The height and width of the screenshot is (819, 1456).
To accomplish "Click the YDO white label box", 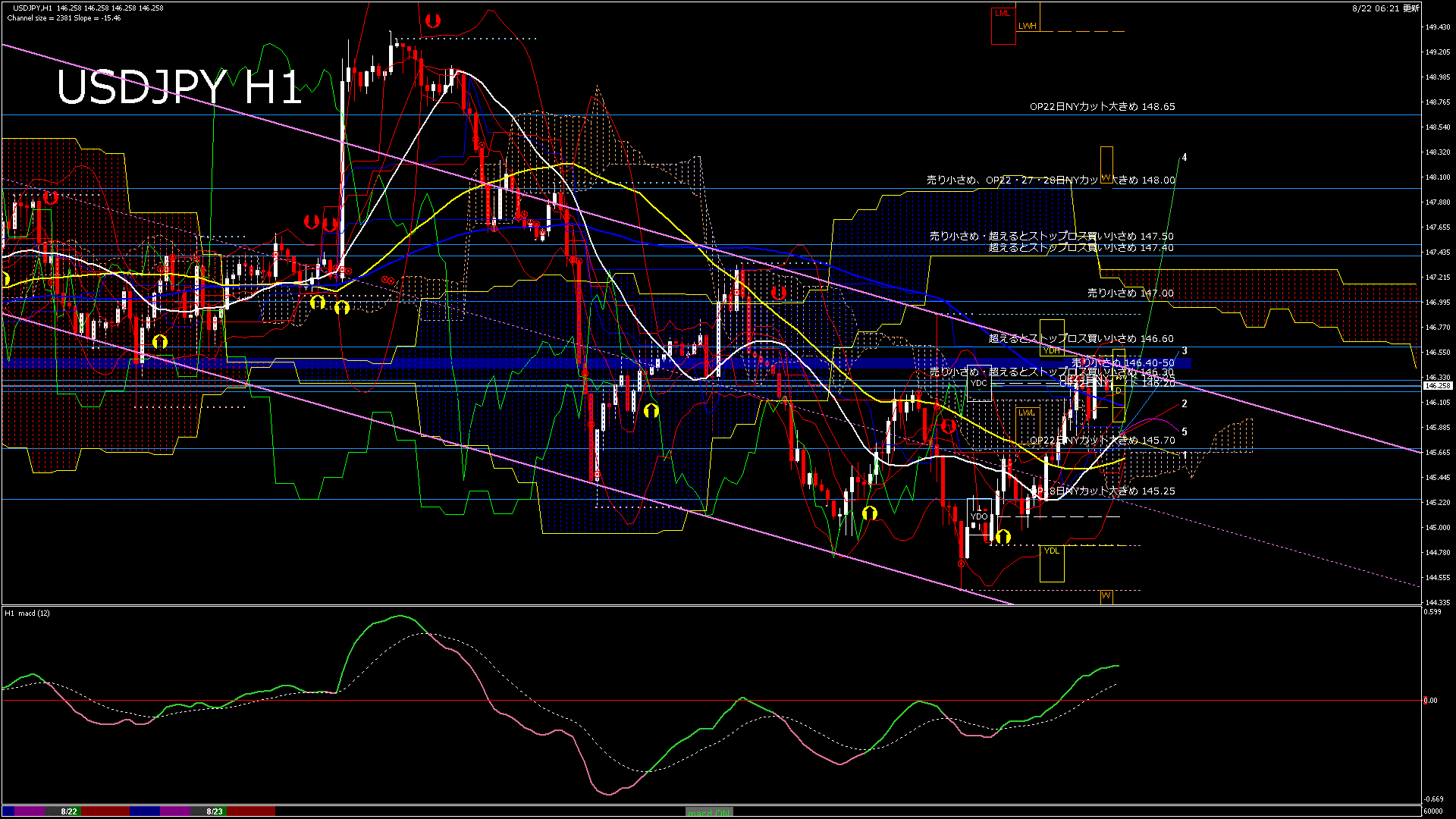I will click(979, 516).
